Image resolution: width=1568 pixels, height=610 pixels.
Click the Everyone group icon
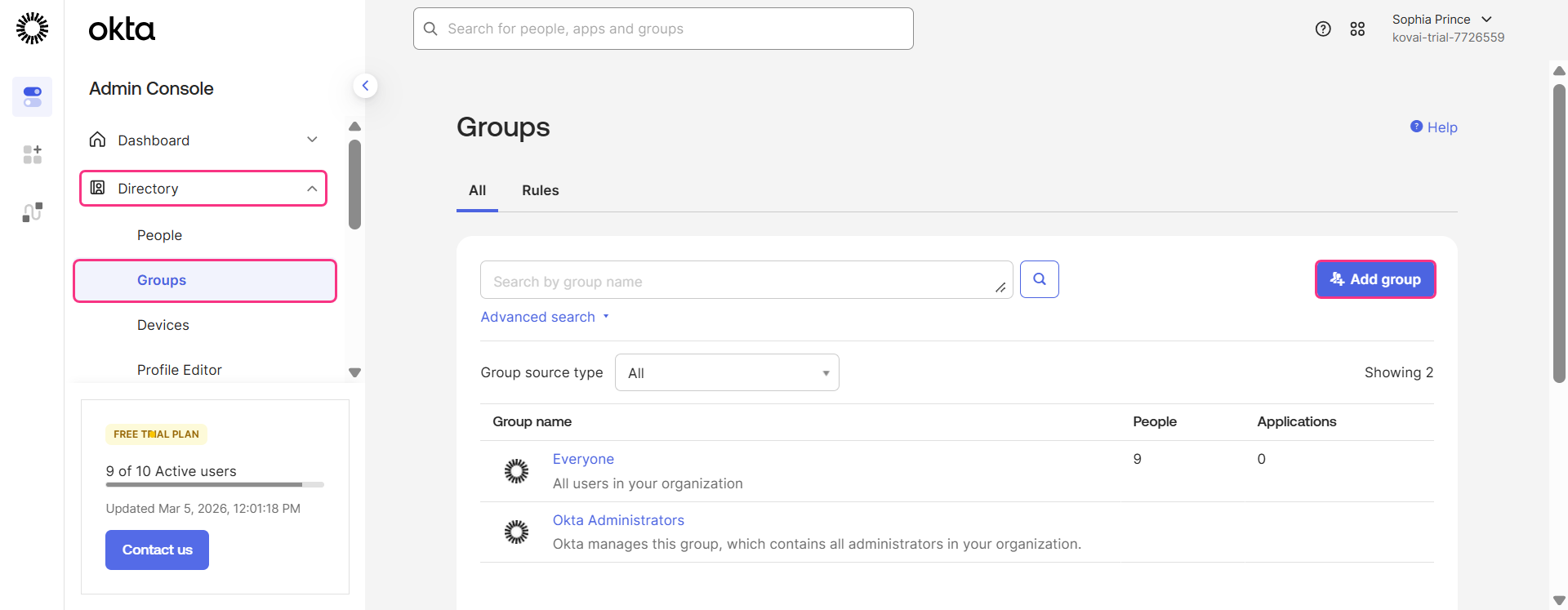(x=516, y=471)
